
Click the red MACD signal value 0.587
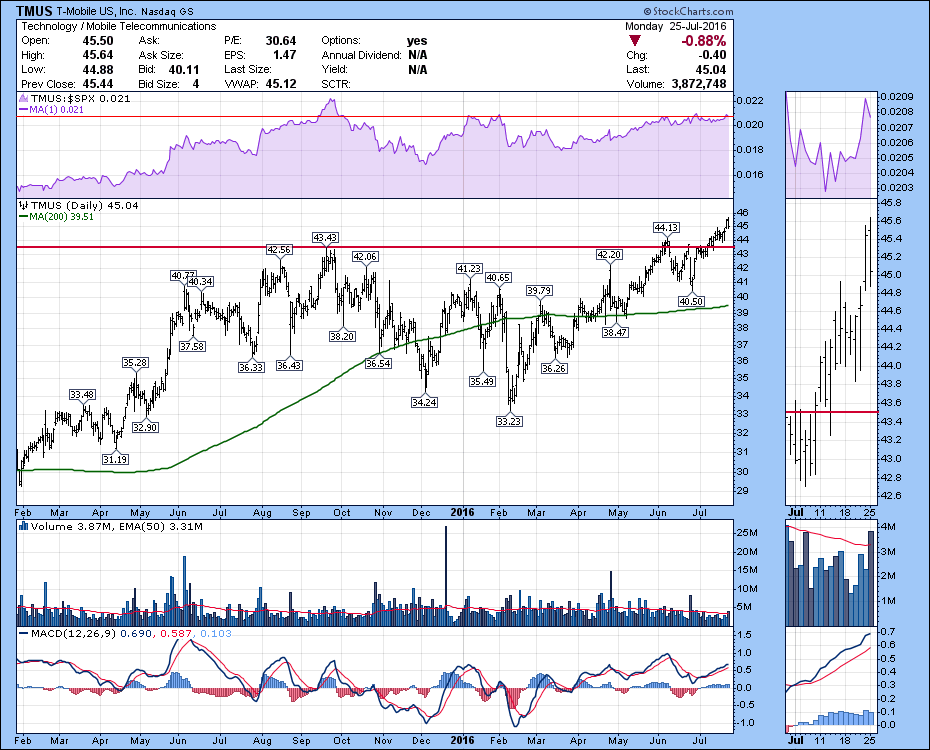click(174, 634)
